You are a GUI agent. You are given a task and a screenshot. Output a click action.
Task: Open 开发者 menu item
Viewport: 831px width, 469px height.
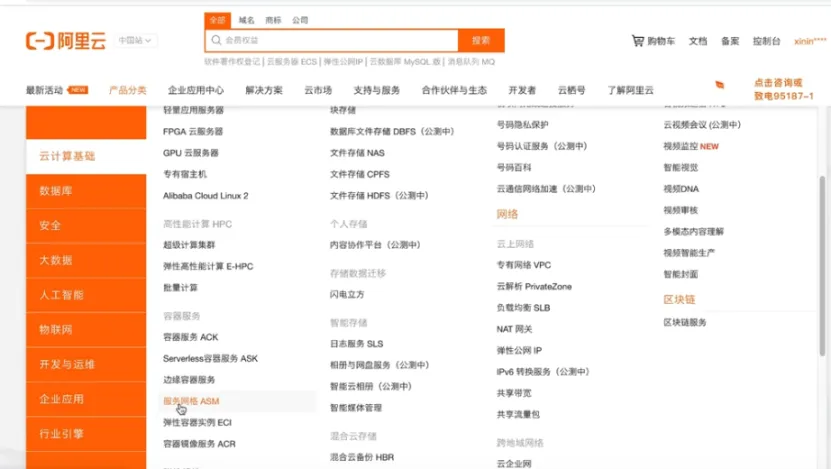522,90
